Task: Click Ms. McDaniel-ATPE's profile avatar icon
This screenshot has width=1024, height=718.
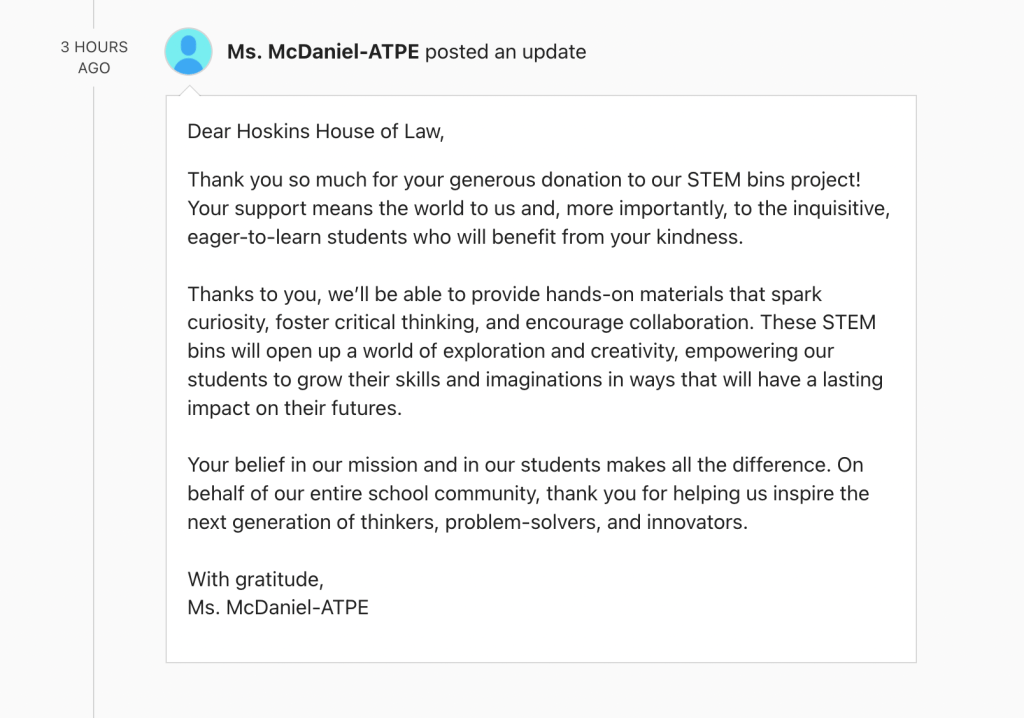Action: 188,52
